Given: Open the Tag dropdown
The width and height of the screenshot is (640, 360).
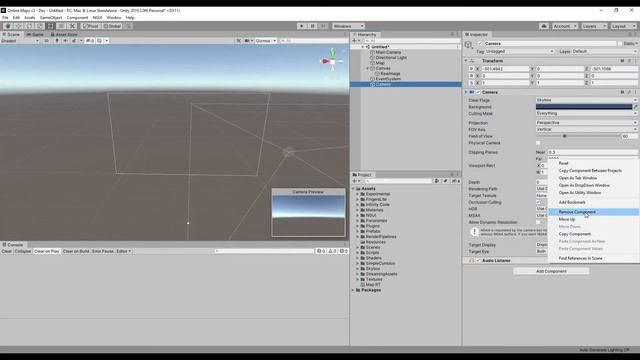Looking at the screenshot, I should 520,51.
